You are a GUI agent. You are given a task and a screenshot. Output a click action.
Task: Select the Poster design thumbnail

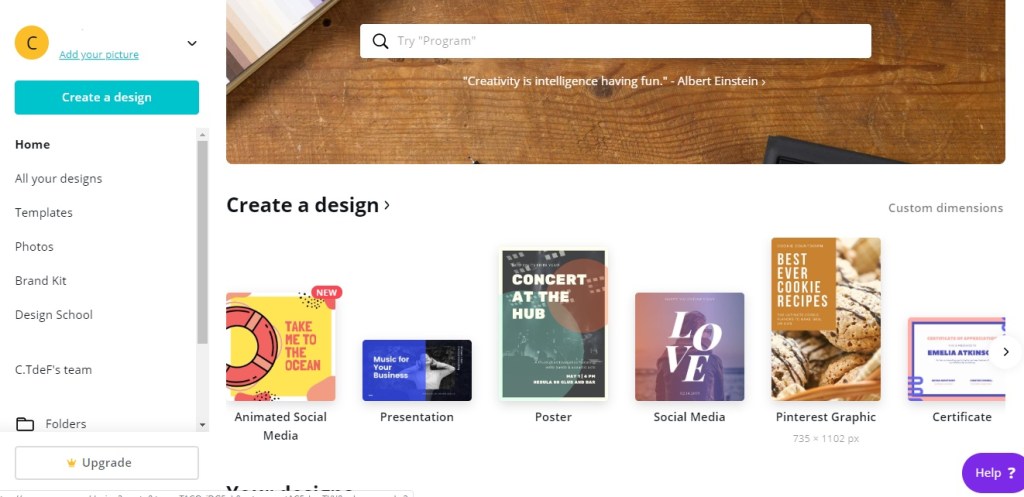tap(553, 324)
